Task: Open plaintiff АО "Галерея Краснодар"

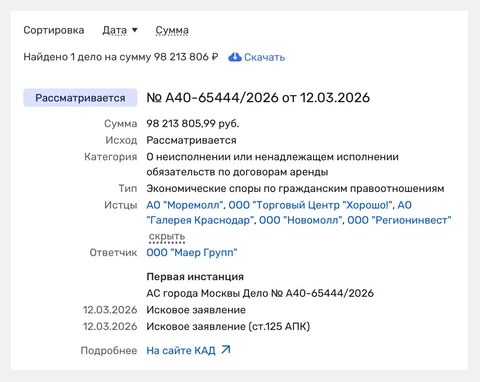Action: click(x=201, y=220)
